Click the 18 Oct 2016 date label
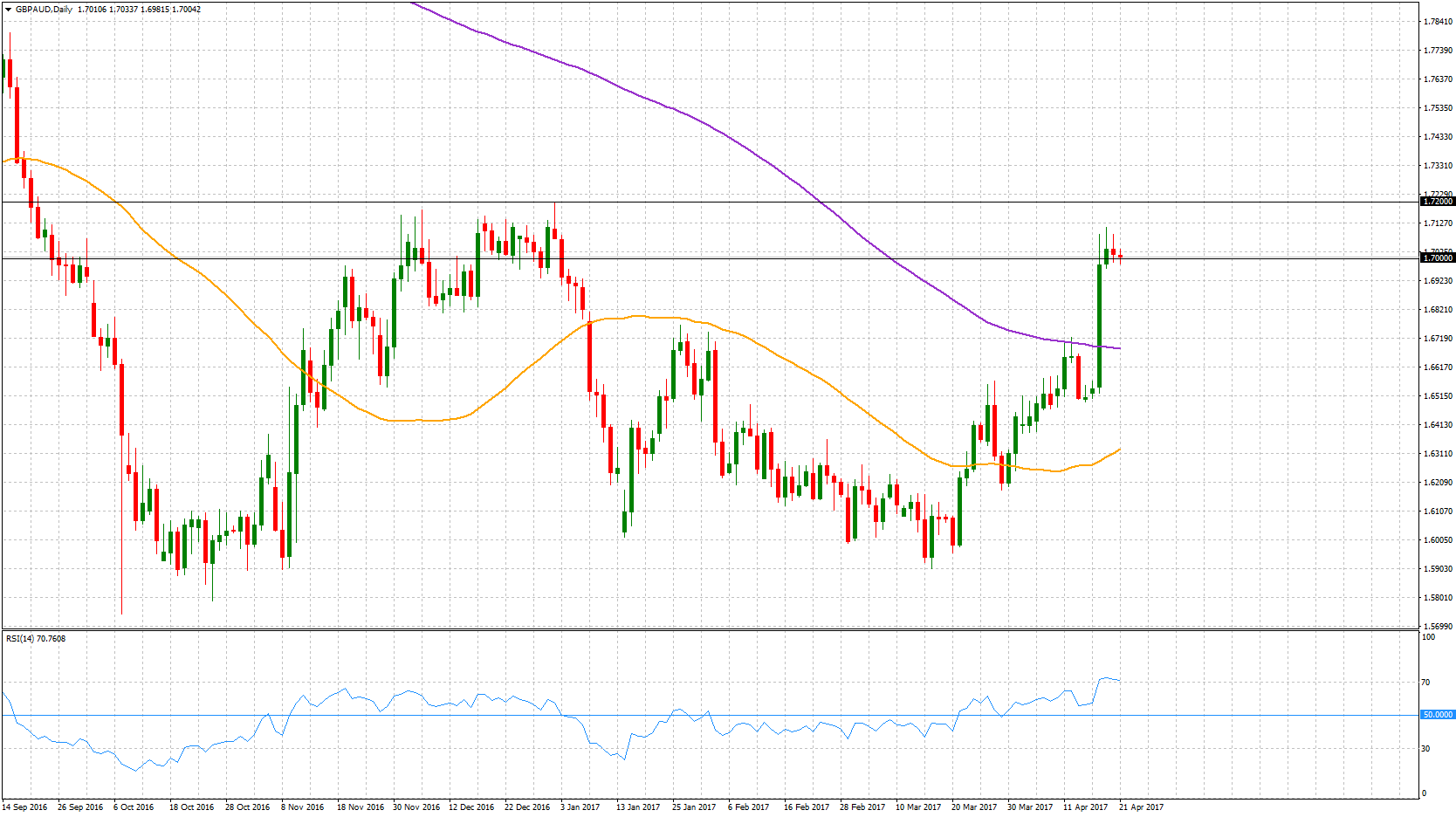1456x817 pixels. pyautogui.click(x=191, y=807)
